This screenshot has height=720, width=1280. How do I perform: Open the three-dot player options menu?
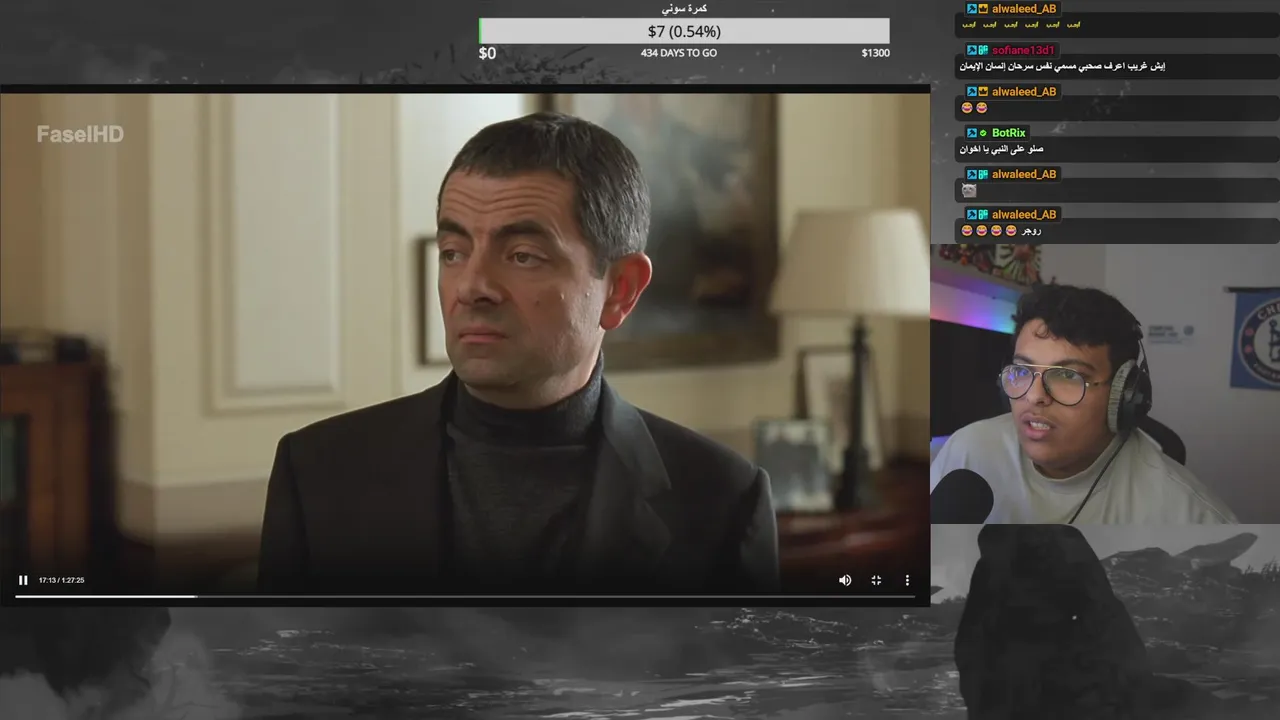[907, 580]
